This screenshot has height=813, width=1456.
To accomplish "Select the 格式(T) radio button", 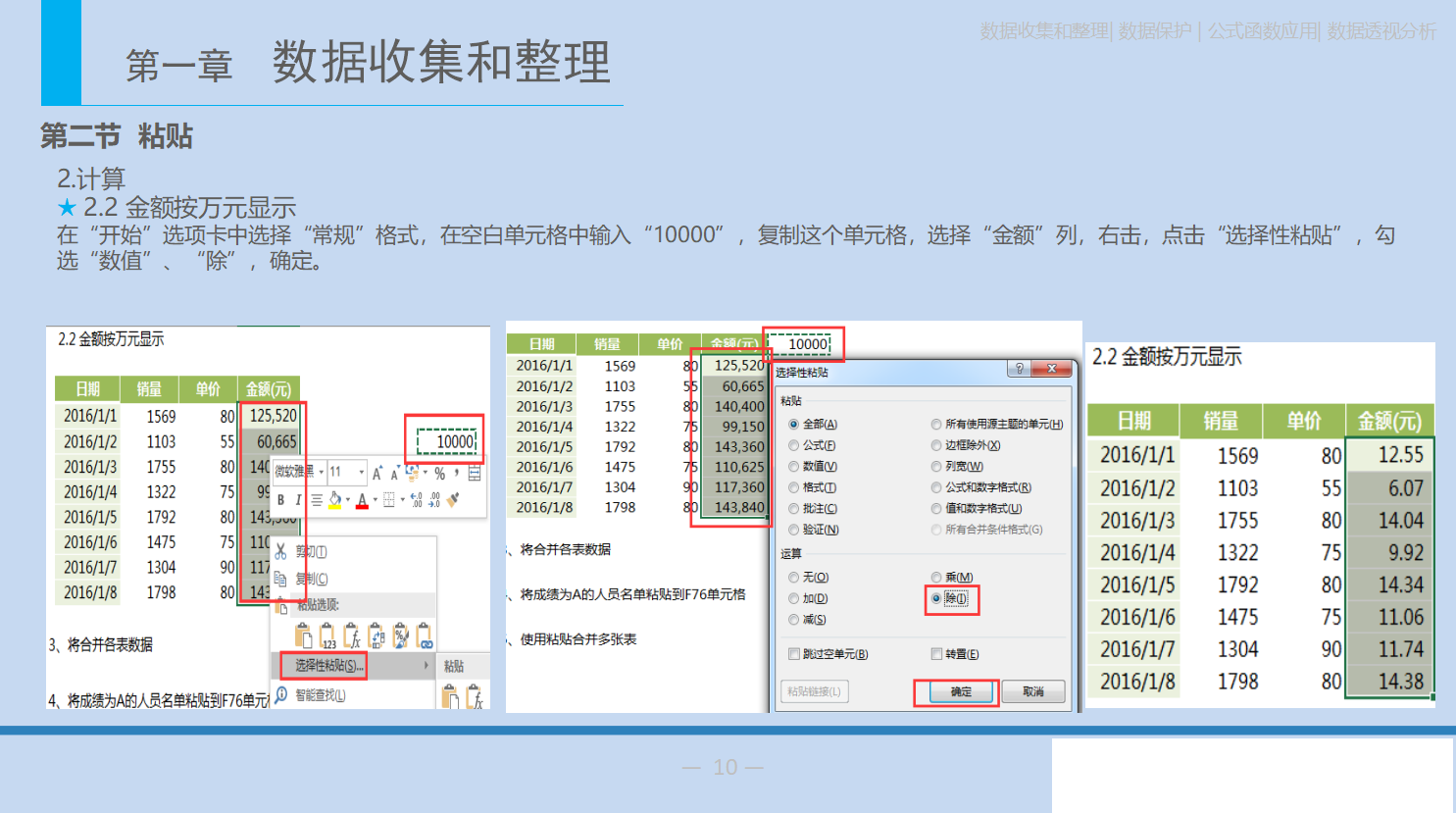I will point(794,487).
